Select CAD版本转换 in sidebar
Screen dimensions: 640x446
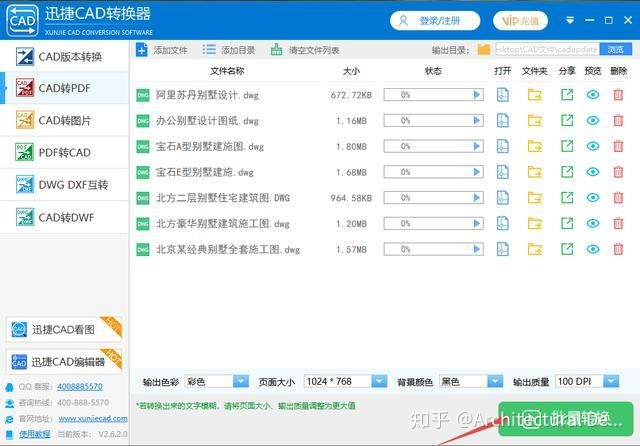pyautogui.click(x=64, y=56)
